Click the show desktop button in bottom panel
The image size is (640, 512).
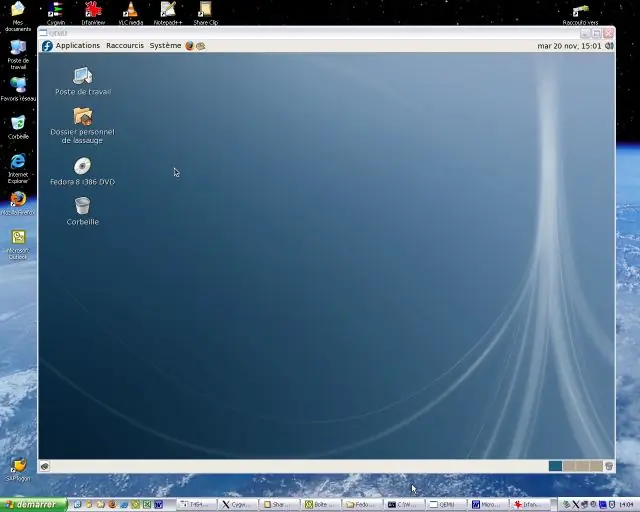[x=45, y=466]
